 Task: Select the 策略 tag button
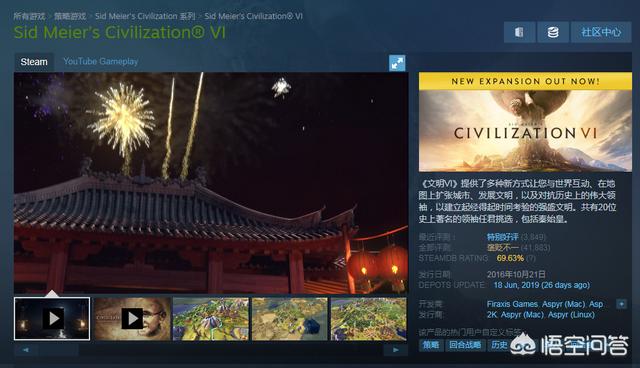(x=431, y=345)
